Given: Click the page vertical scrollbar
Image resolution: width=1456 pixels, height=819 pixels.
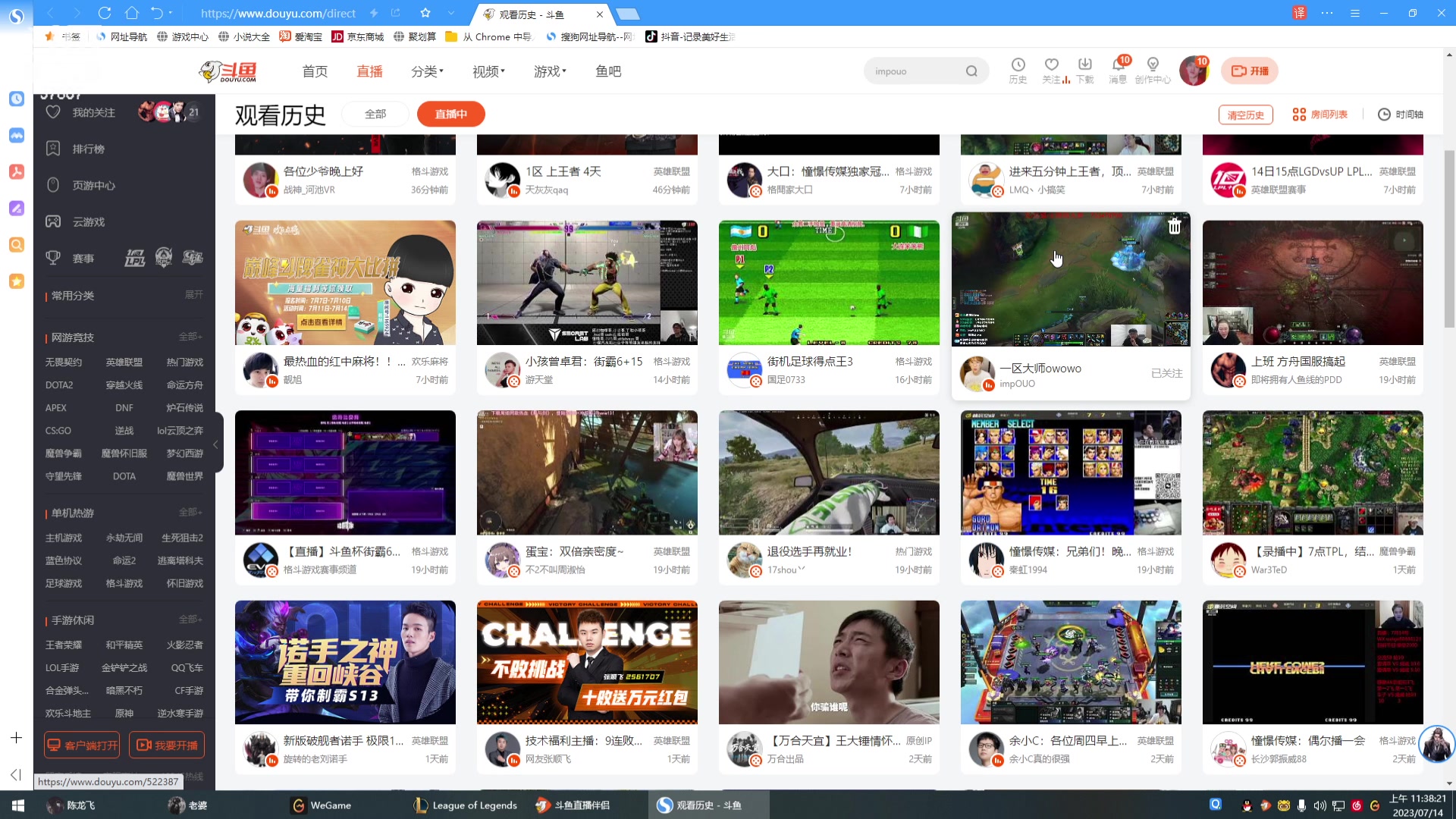Looking at the screenshot, I should [1449, 239].
